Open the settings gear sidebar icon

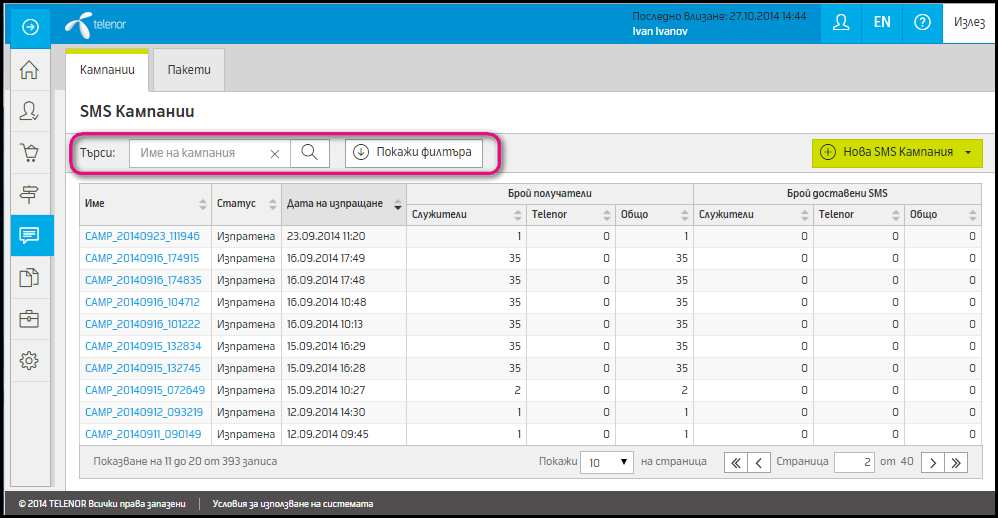point(29,361)
